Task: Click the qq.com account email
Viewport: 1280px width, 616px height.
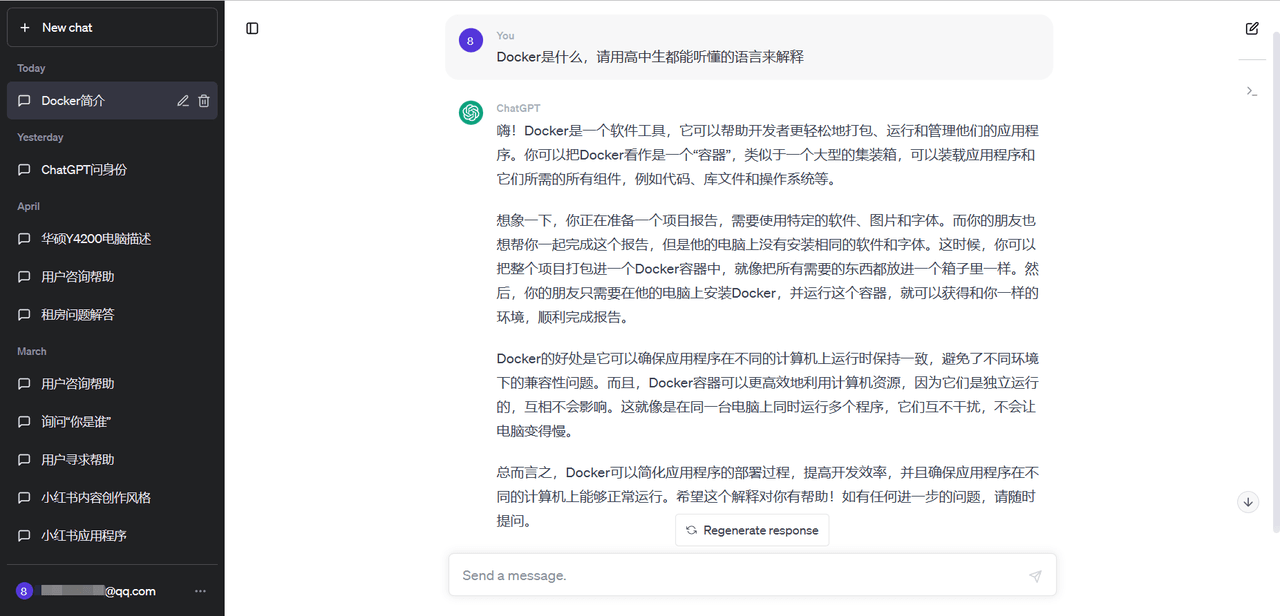Action: (98, 591)
